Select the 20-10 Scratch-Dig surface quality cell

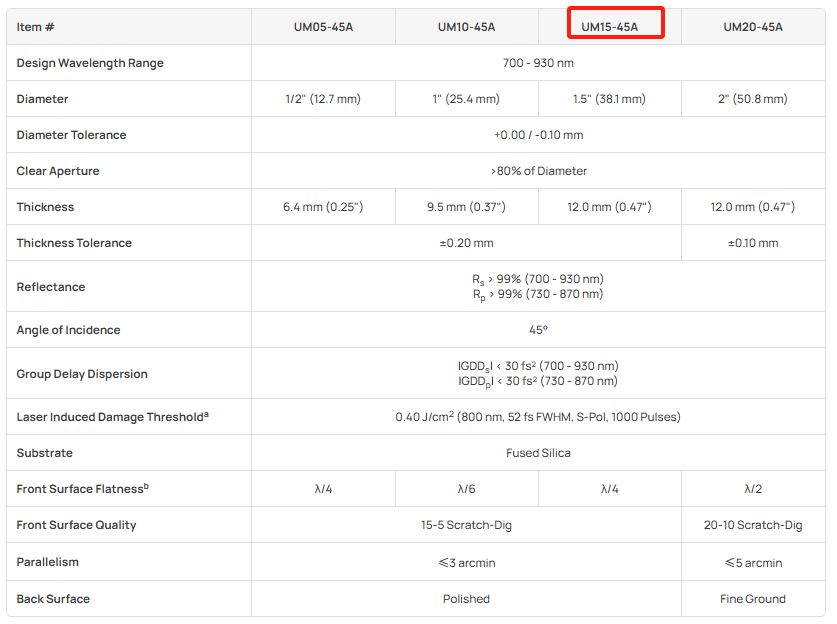pos(753,525)
